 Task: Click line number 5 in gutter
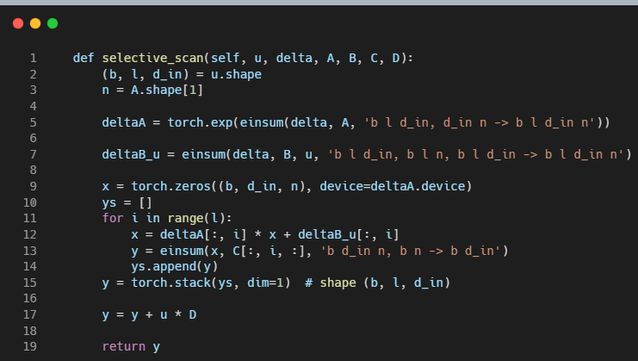[x=33, y=123]
